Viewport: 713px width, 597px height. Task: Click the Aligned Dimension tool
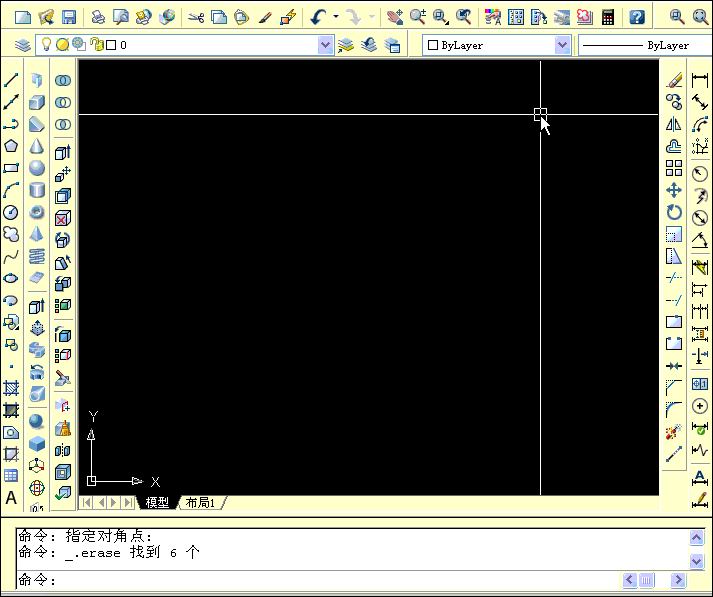(700, 102)
